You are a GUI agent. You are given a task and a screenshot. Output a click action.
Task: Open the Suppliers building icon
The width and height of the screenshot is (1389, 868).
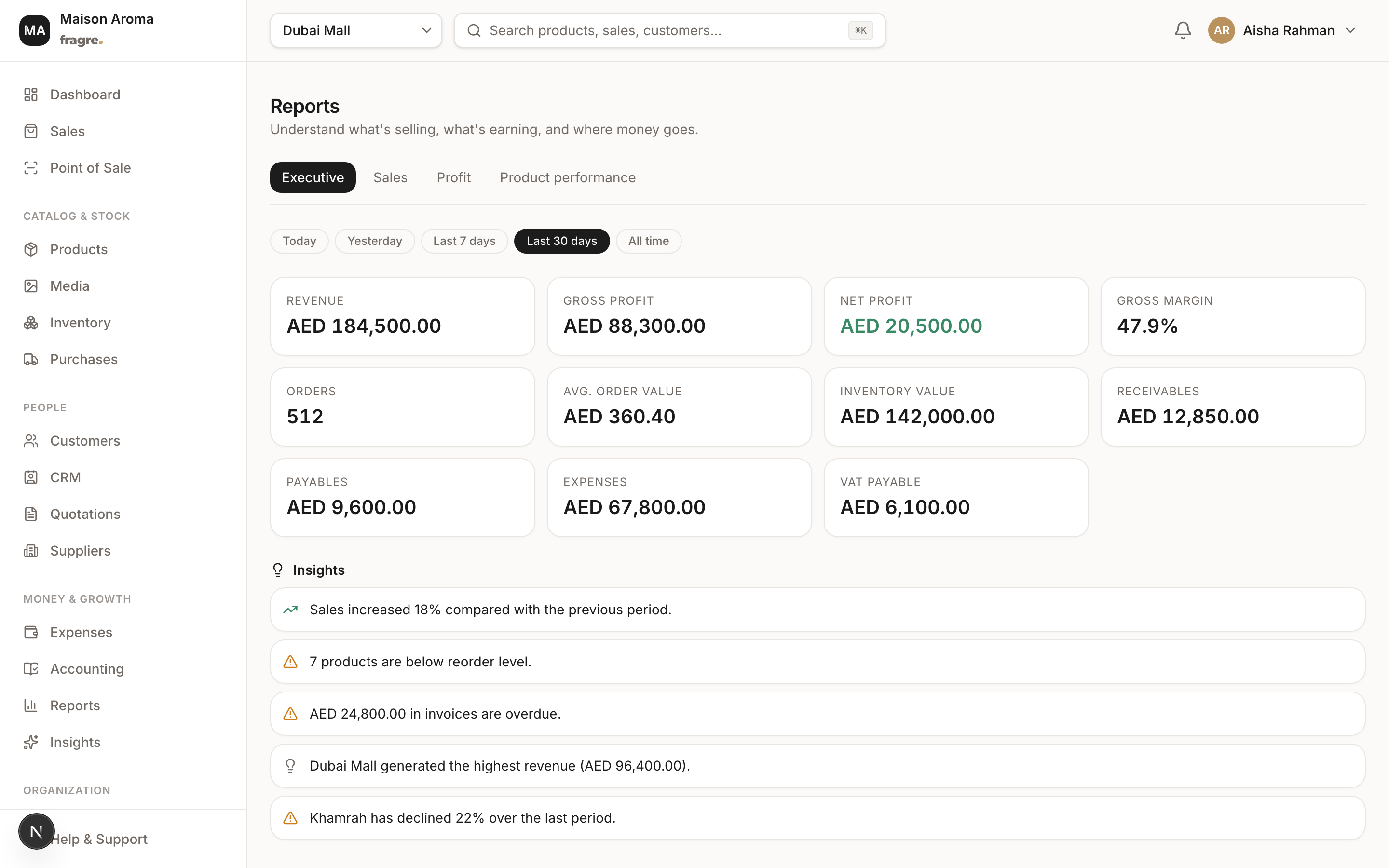click(31, 551)
